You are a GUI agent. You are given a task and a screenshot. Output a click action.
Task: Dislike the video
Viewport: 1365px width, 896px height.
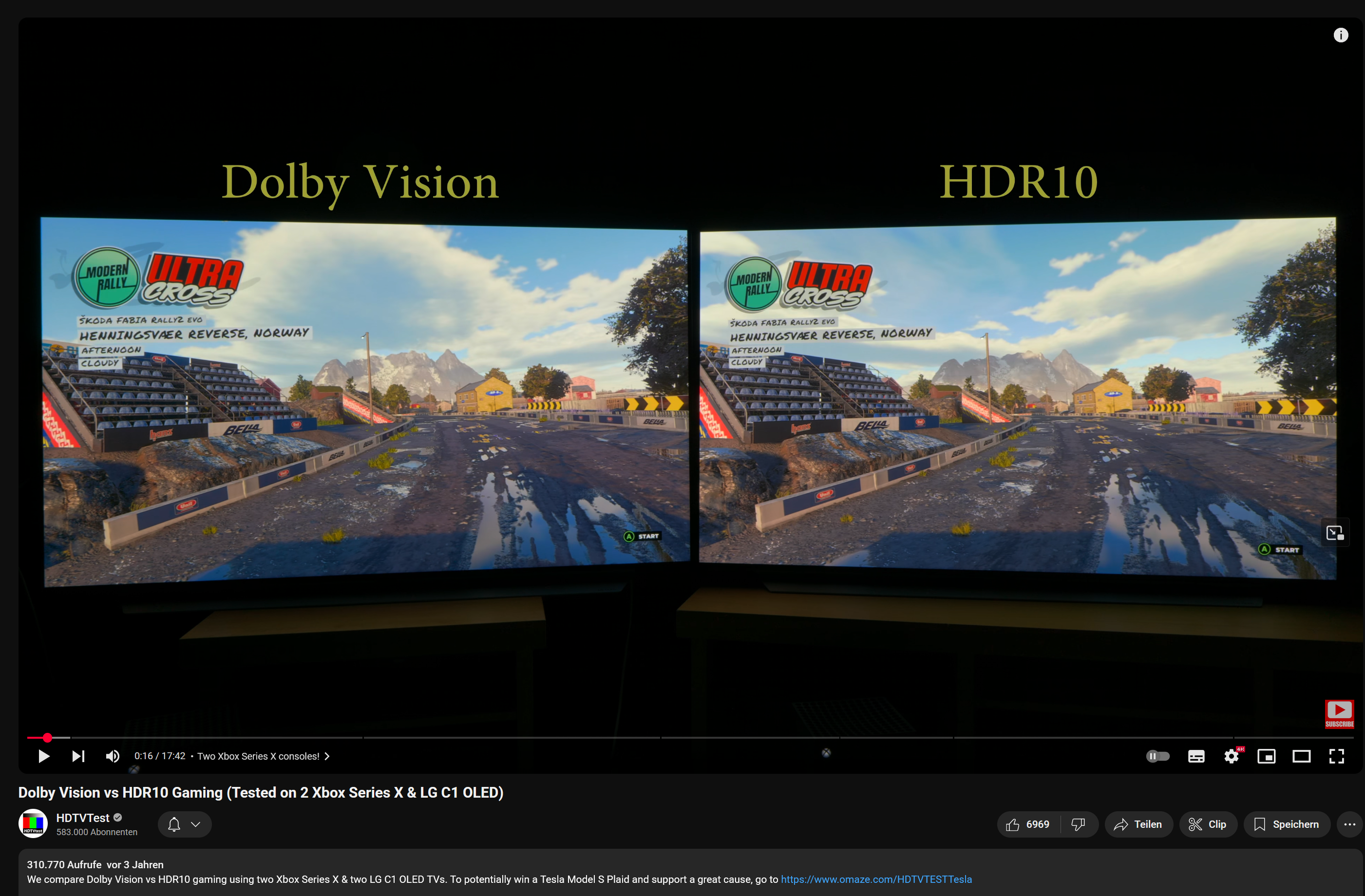(1079, 824)
